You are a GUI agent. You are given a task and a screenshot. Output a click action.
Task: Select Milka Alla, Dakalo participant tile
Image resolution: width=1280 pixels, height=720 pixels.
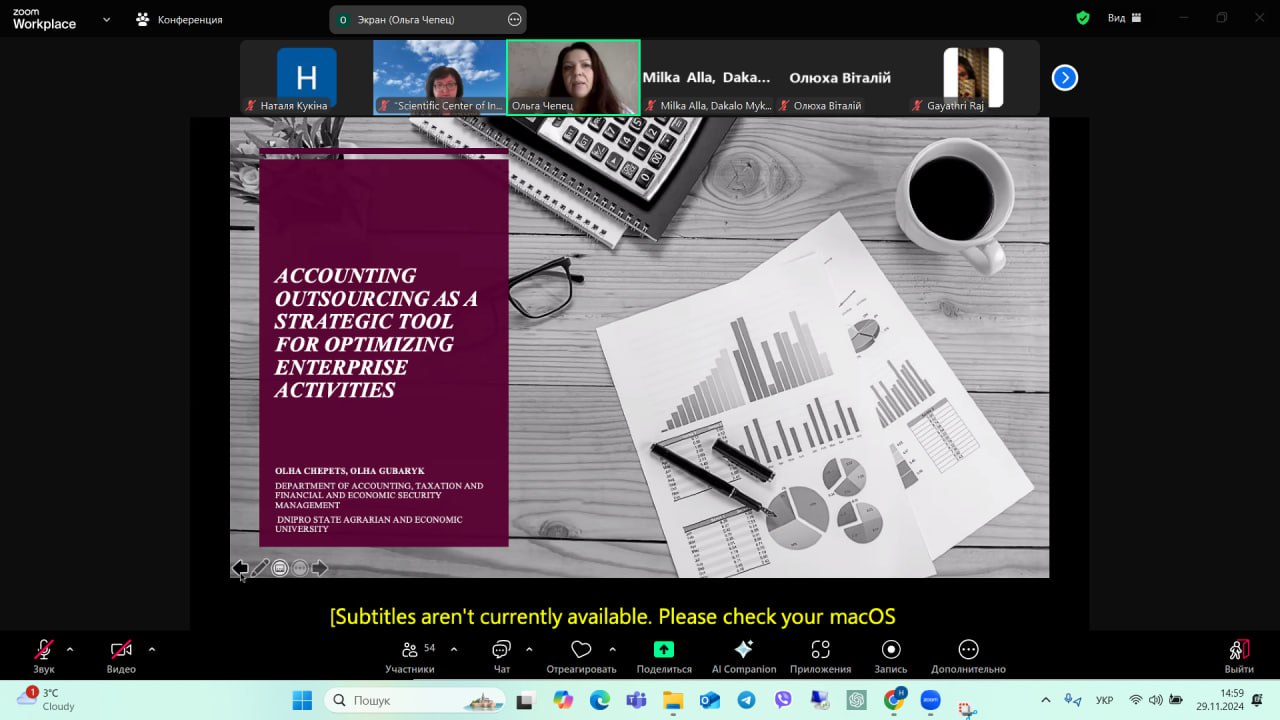(706, 78)
